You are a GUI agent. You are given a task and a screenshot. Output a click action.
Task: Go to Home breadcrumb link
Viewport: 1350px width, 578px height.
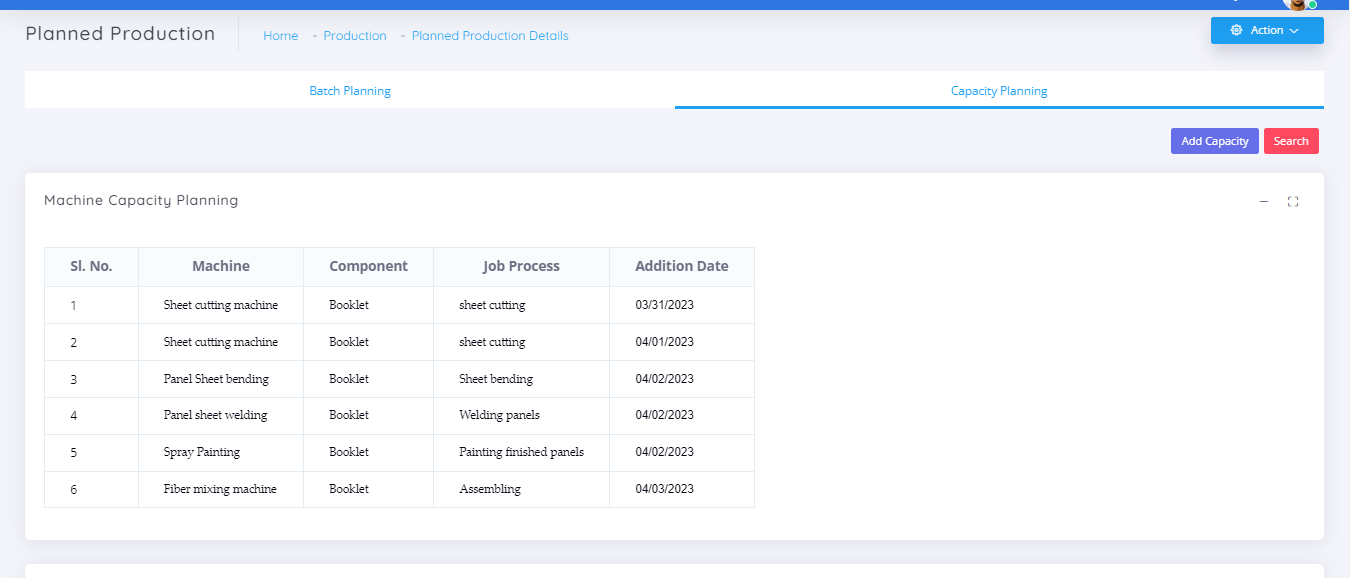coord(281,35)
